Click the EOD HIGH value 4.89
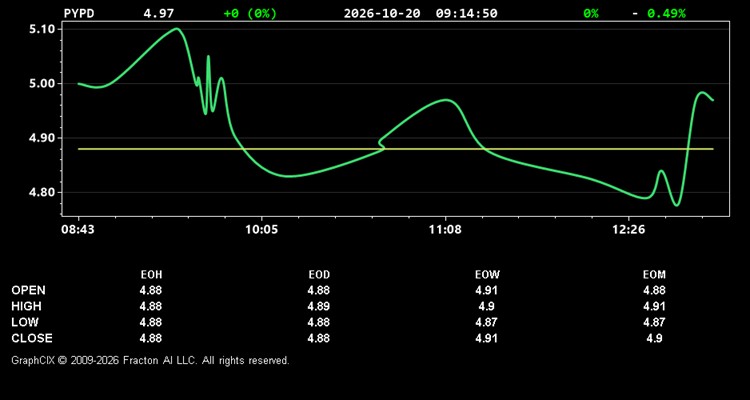 (319, 306)
